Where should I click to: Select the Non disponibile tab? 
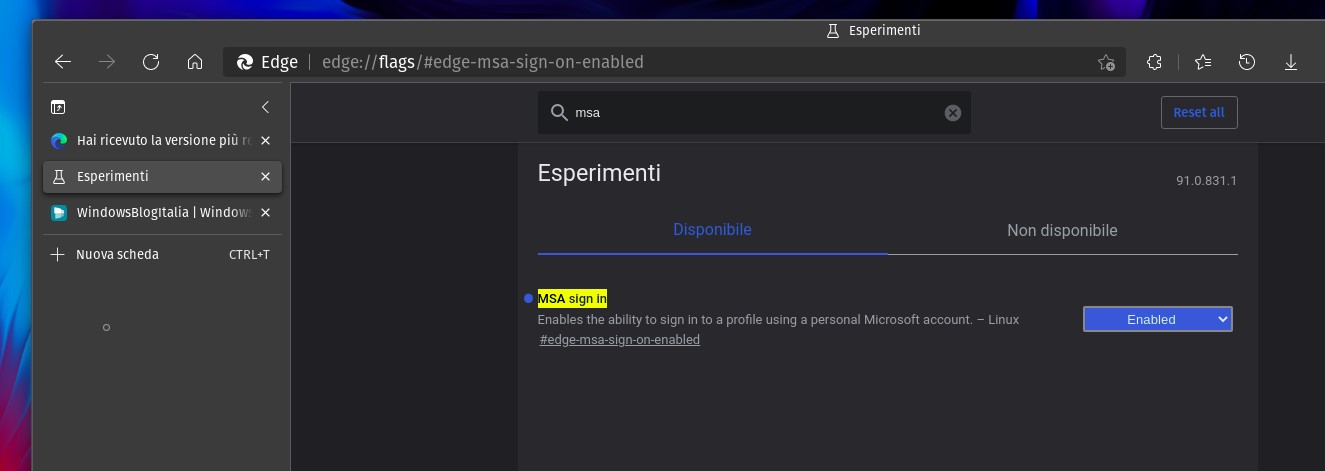pyautogui.click(x=1062, y=231)
